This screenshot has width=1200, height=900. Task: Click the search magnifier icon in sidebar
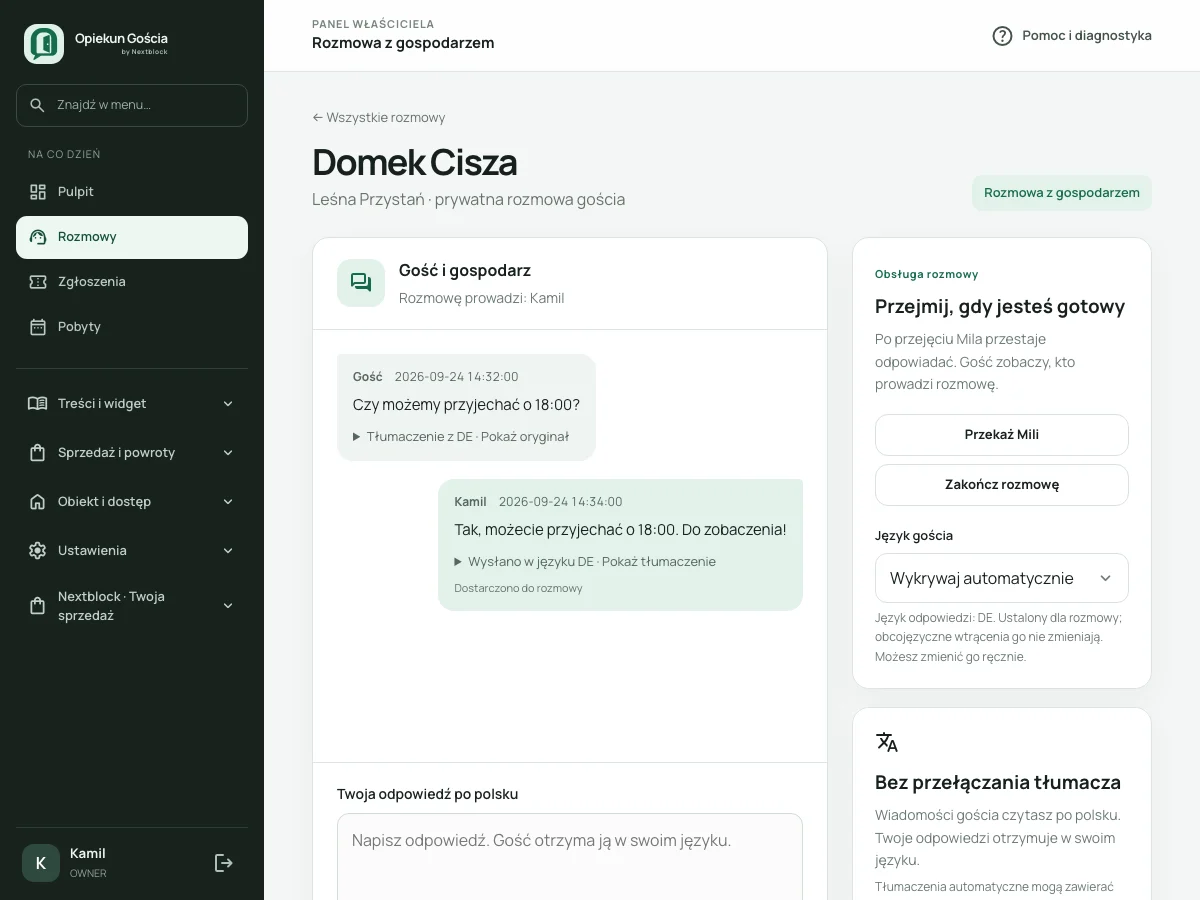(38, 105)
